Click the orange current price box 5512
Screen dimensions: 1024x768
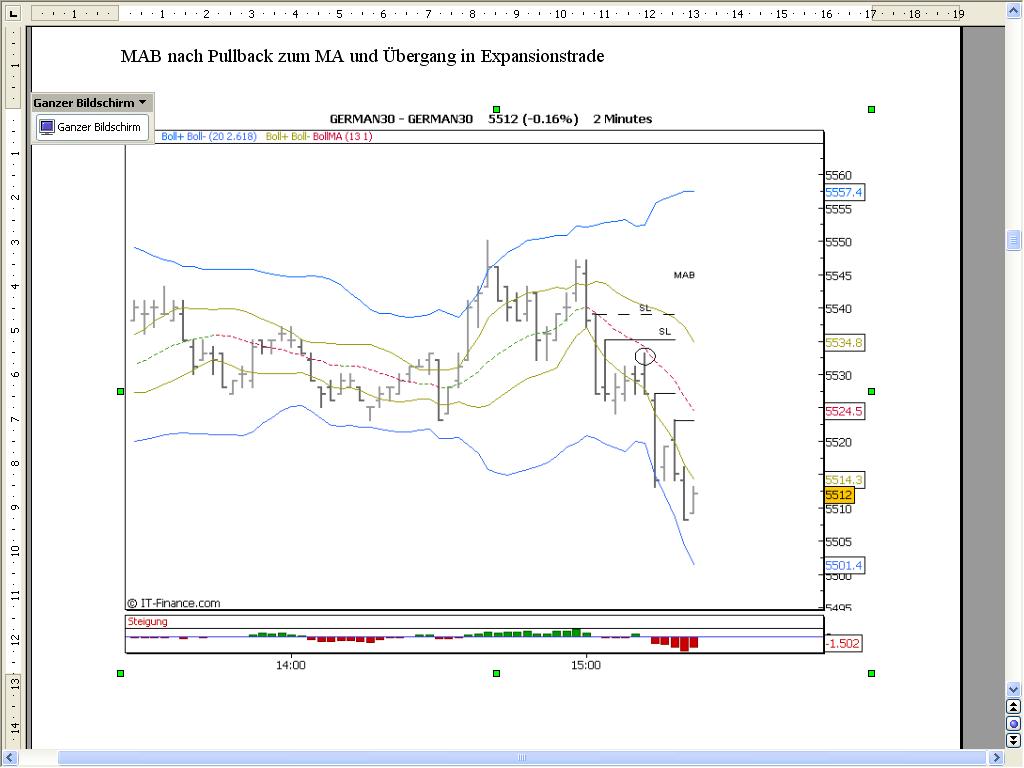pyautogui.click(x=839, y=495)
